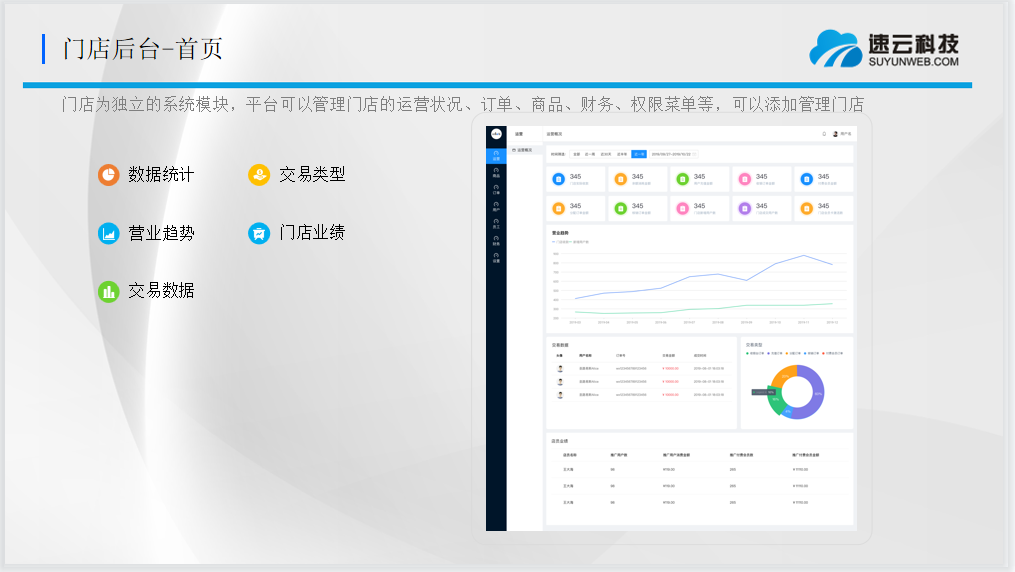Click the 速云科技 cloud logo
The height and width of the screenshot is (572, 1015).
click(x=836, y=48)
